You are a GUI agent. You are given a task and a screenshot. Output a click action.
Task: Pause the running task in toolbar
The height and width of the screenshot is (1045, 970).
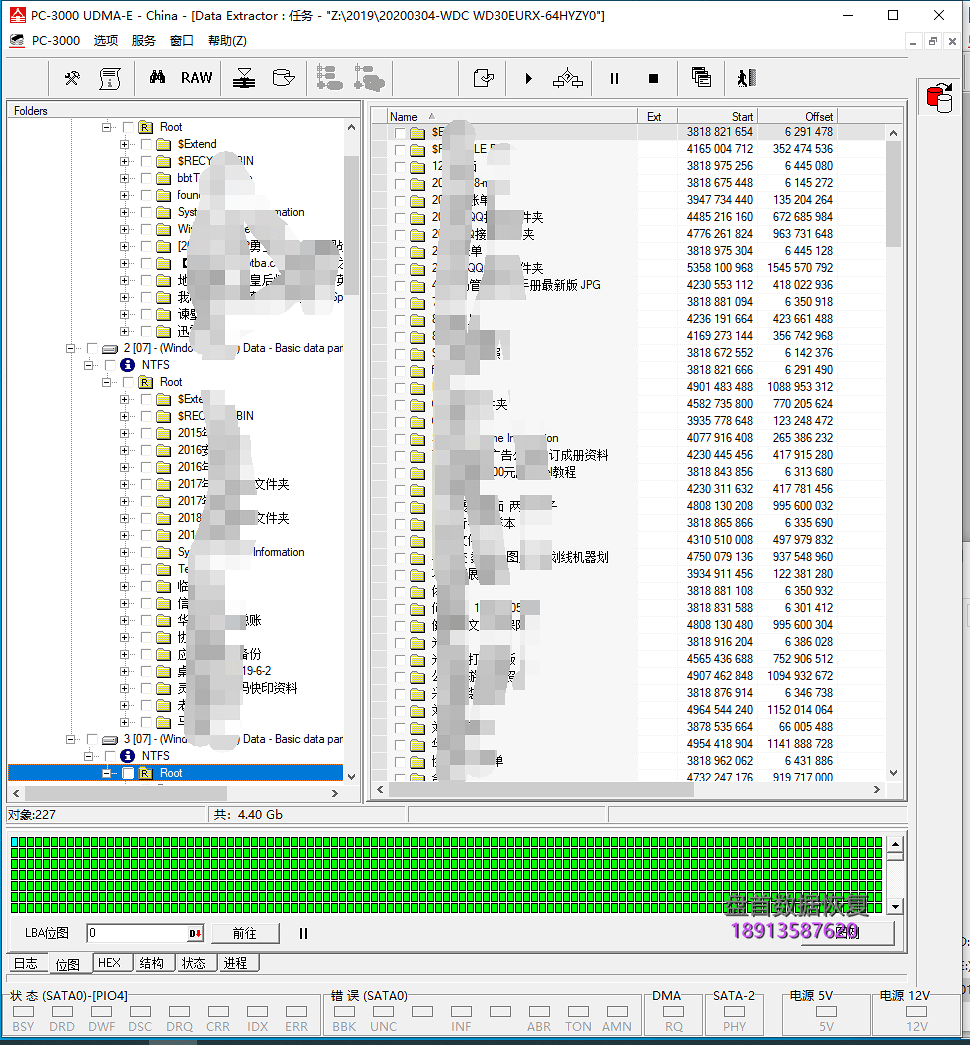(x=614, y=79)
